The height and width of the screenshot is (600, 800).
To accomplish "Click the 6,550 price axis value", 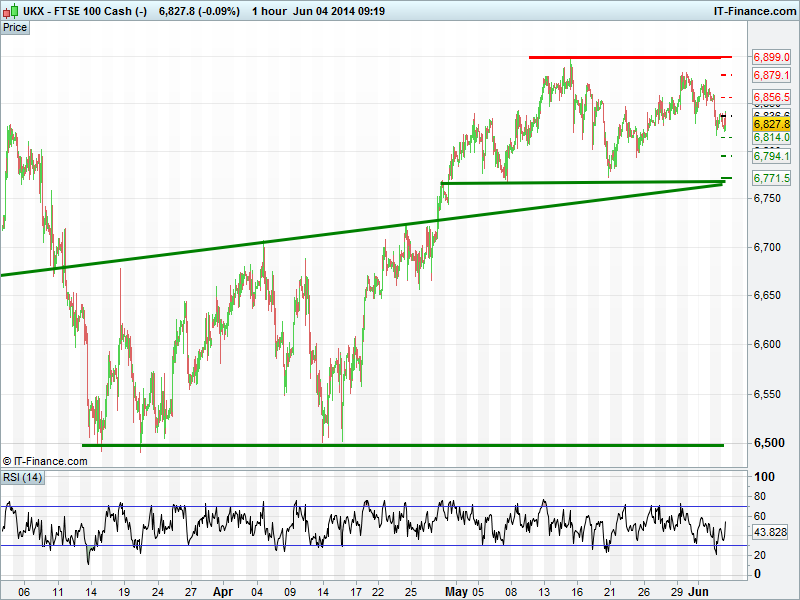I will coord(767,394).
